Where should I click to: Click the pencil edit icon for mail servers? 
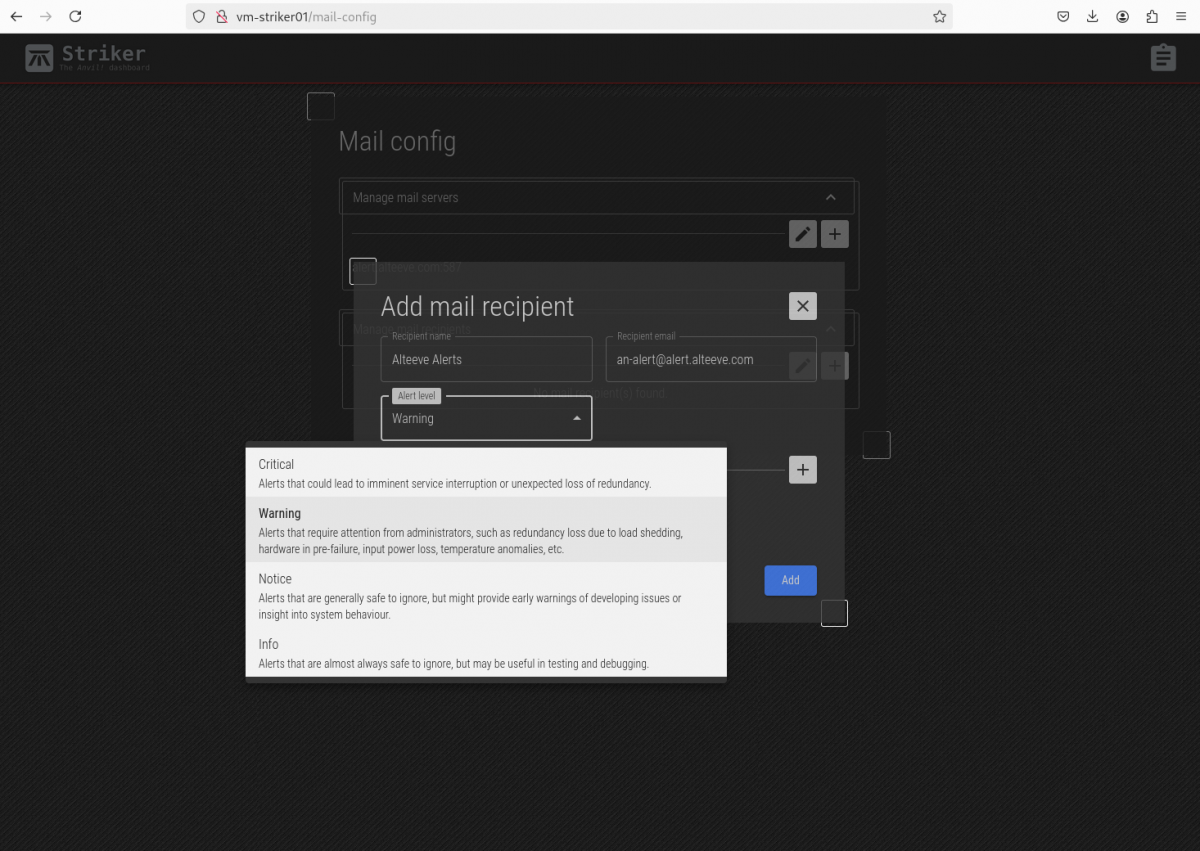(x=803, y=234)
